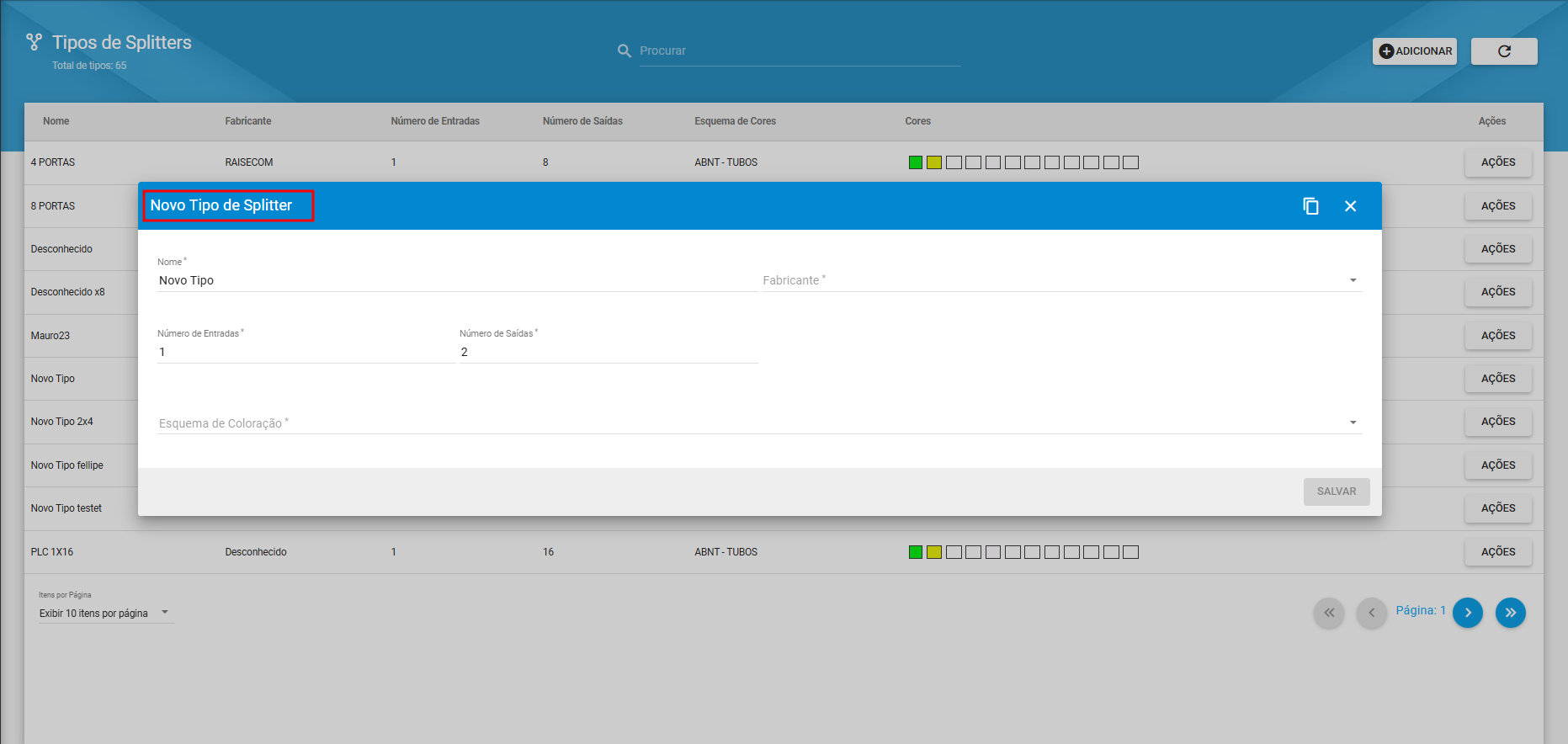Click the refresh icon button
Image resolution: width=1568 pixels, height=744 pixels.
[1504, 51]
